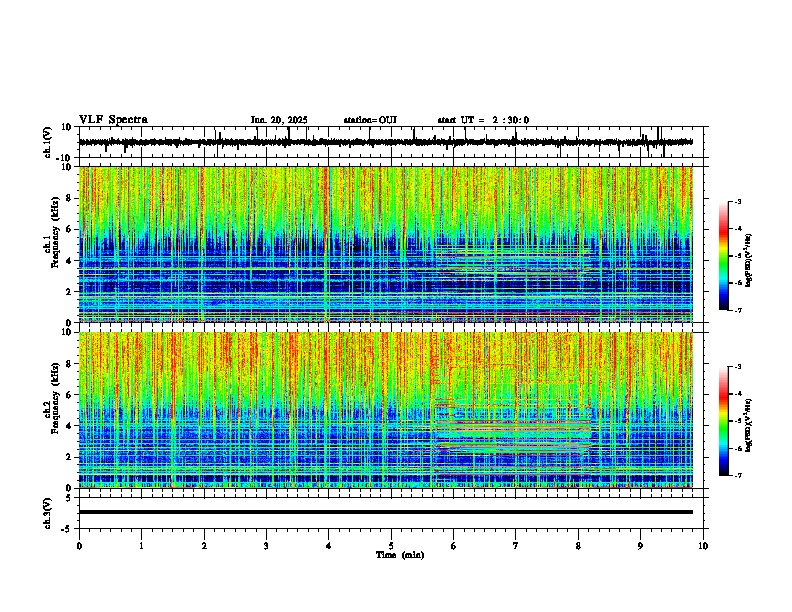This screenshot has height=612, width=792.
Task: Click the "6" kHz tick on ch.2 frequency axis
Action: tap(69, 395)
